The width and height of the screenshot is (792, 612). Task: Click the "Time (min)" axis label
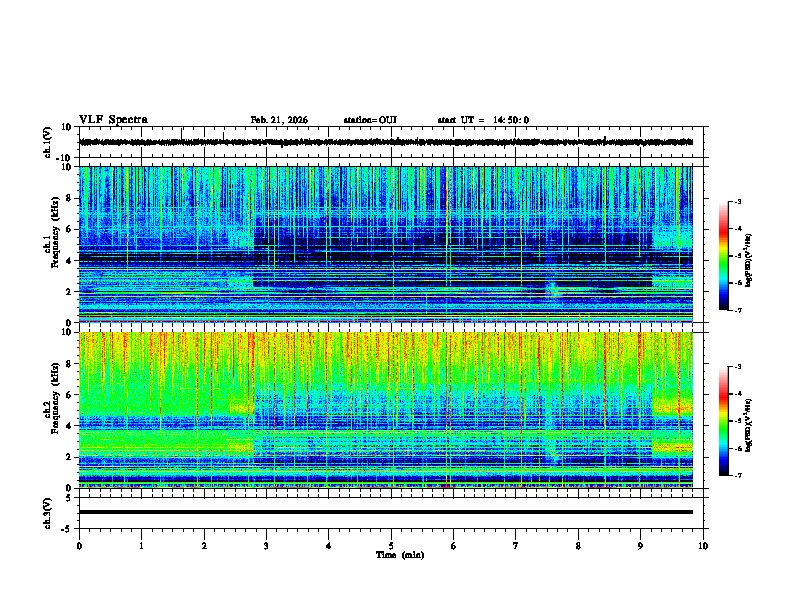click(x=400, y=555)
